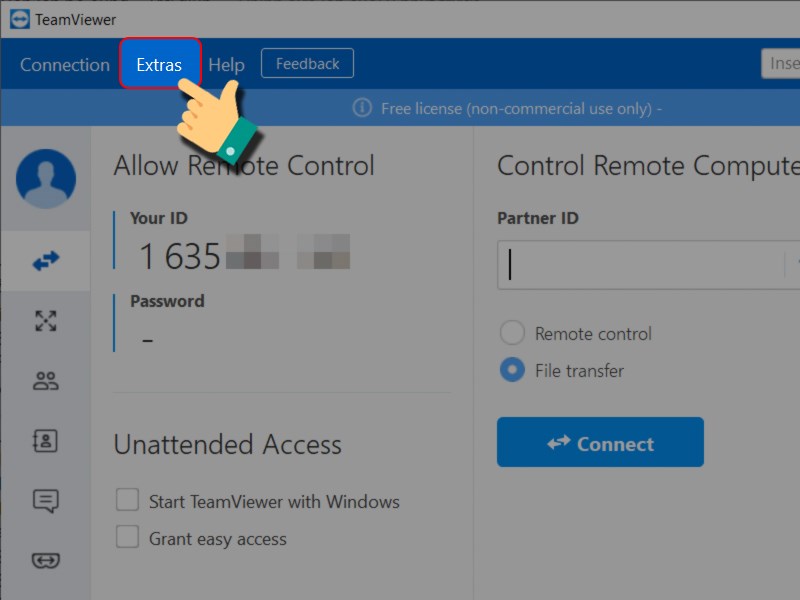Open the Extras menu

pyautogui.click(x=160, y=64)
